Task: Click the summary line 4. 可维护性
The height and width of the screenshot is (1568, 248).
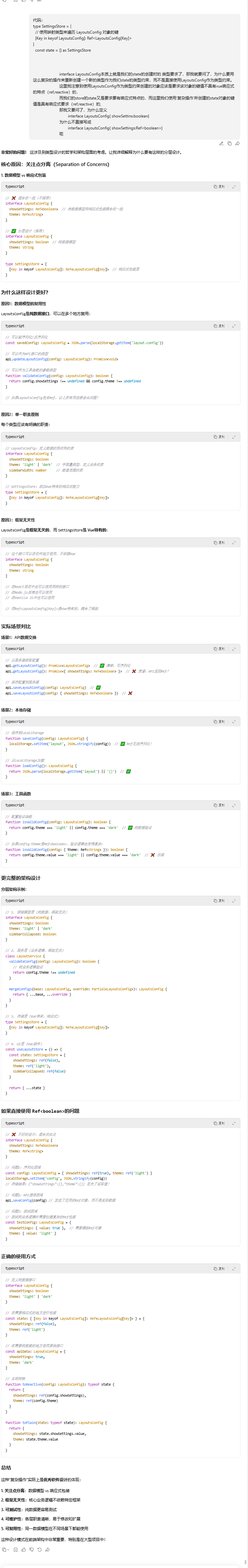Action: point(41,1519)
